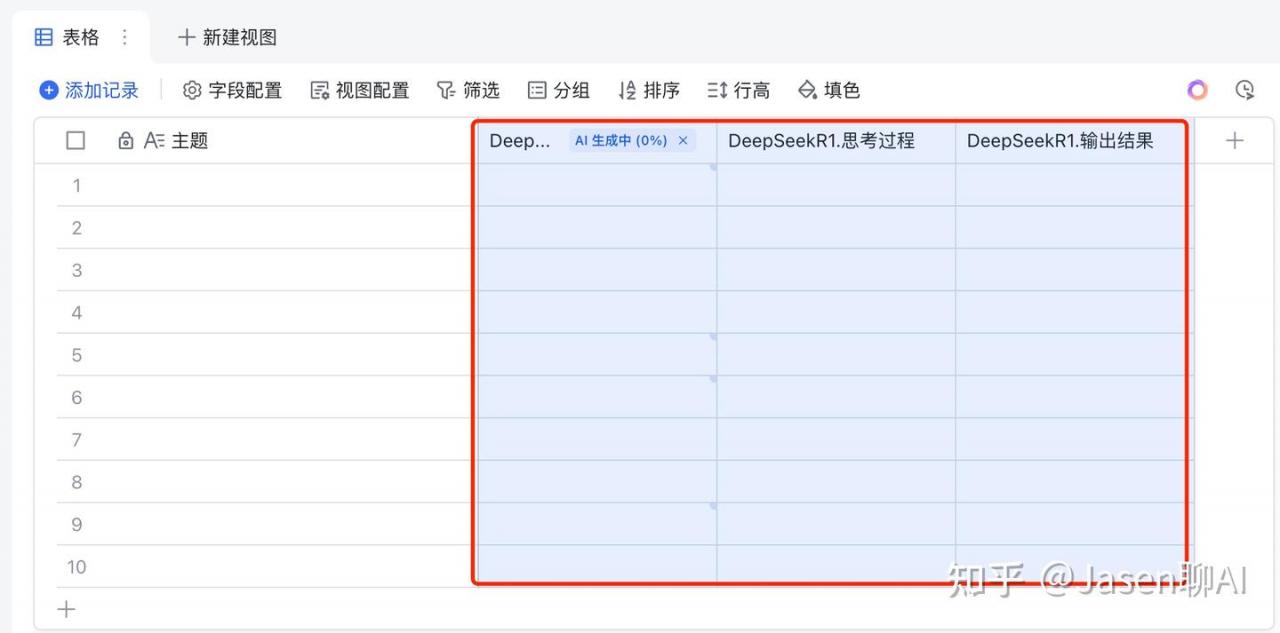This screenshot has width=1280, height=633.
Task: Click the 添加记录 button
Action: click(89, 90)
